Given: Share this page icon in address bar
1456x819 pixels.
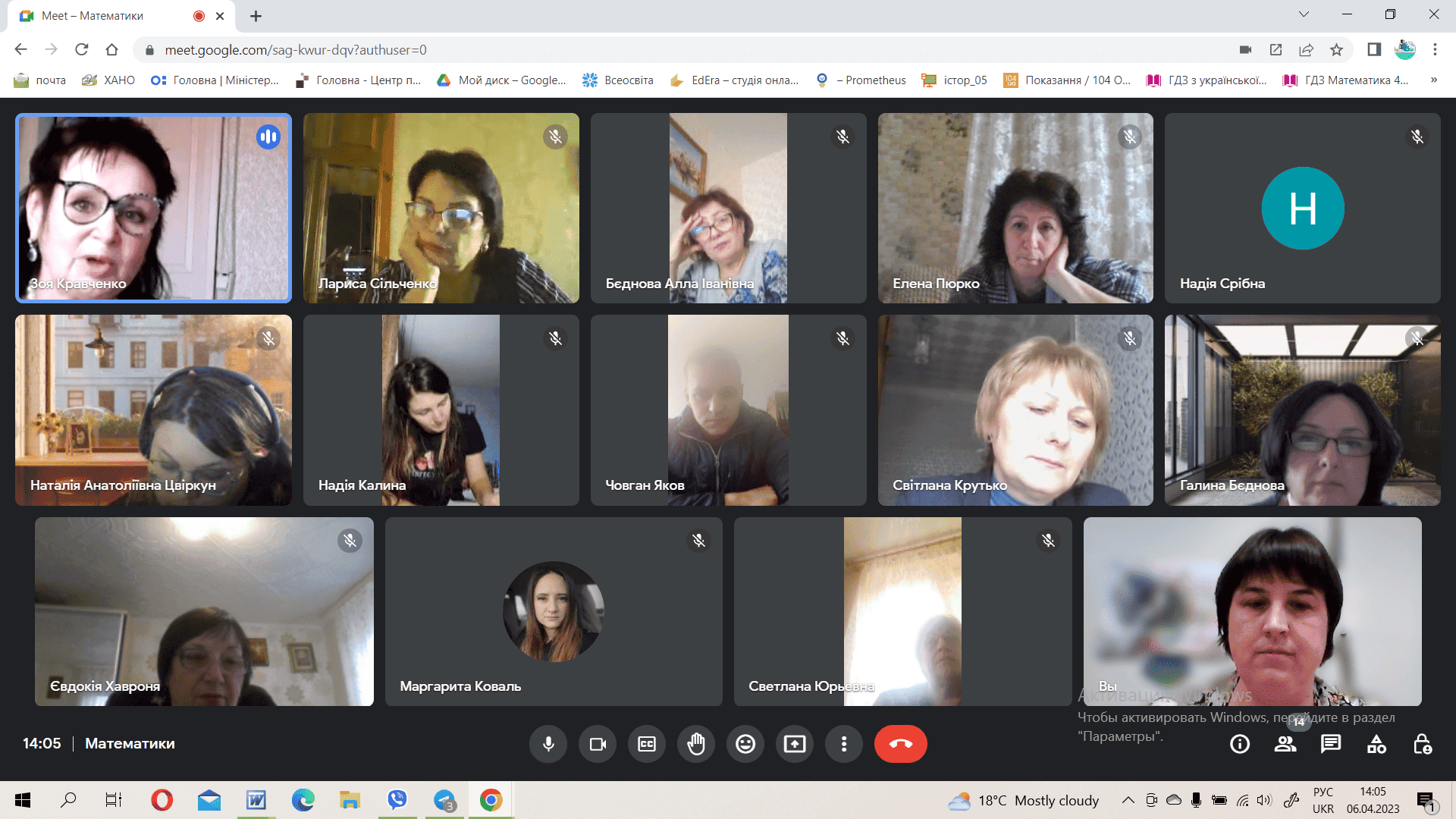Looking at the screenshot, I should 1306,49.
